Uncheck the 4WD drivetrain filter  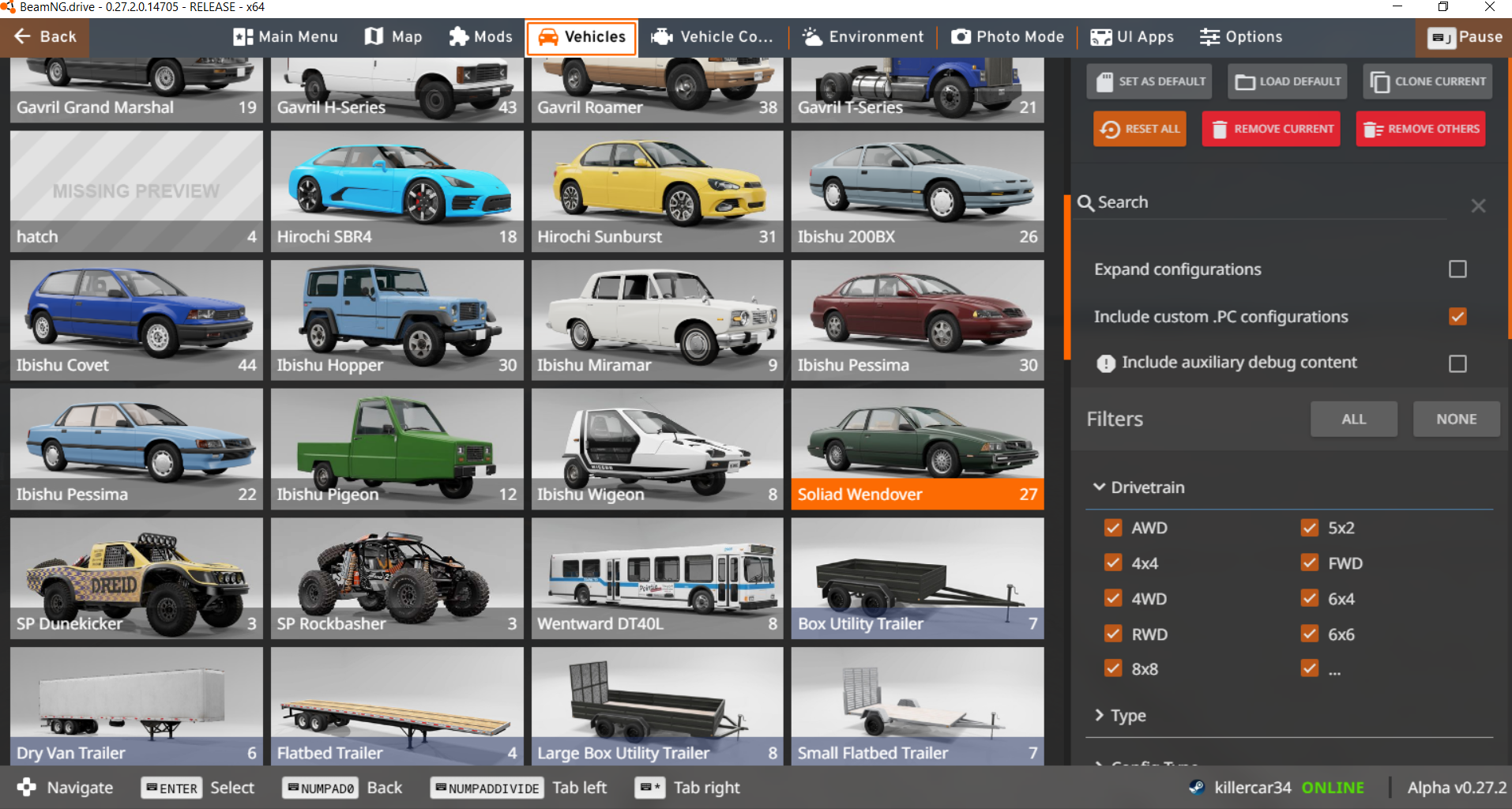click(1113, 598)
